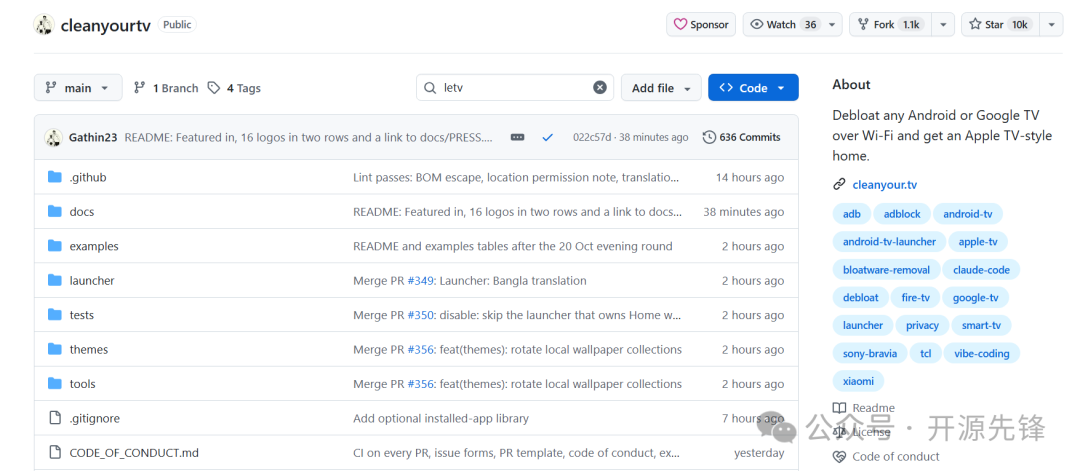Open the Add file dropdown

tap(661, 87)
